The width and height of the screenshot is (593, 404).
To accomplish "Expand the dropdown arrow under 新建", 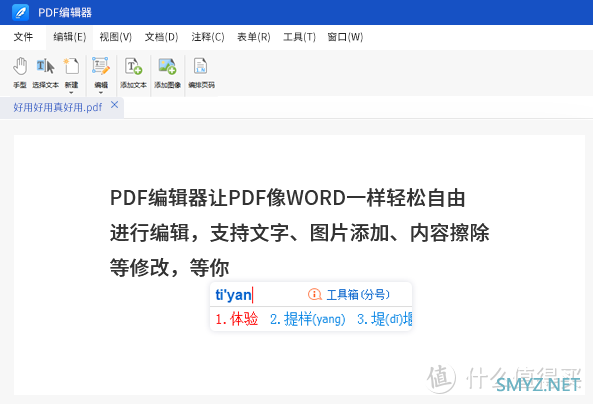I will [x=71, y=92].
